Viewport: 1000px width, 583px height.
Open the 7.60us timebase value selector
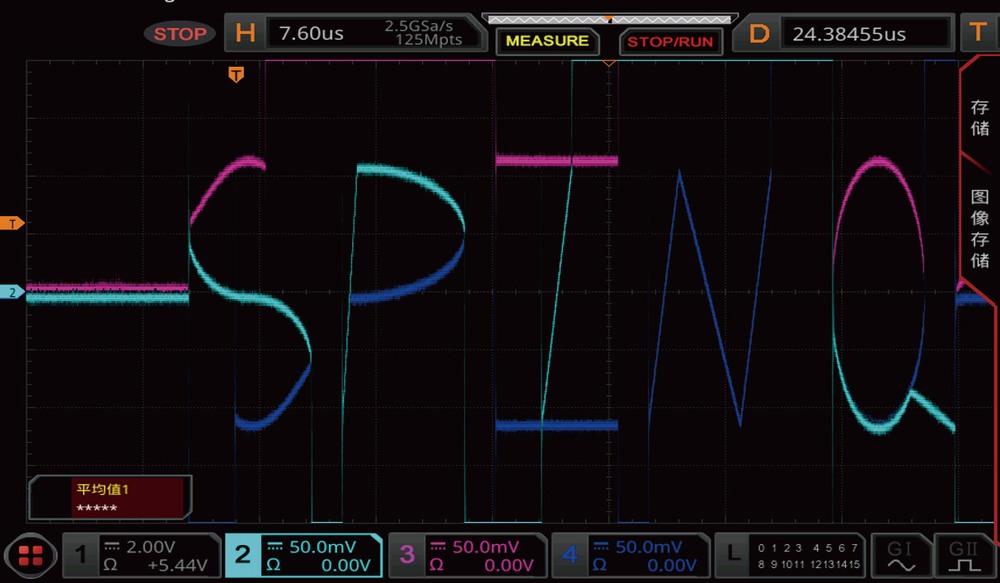click(312, 33)
